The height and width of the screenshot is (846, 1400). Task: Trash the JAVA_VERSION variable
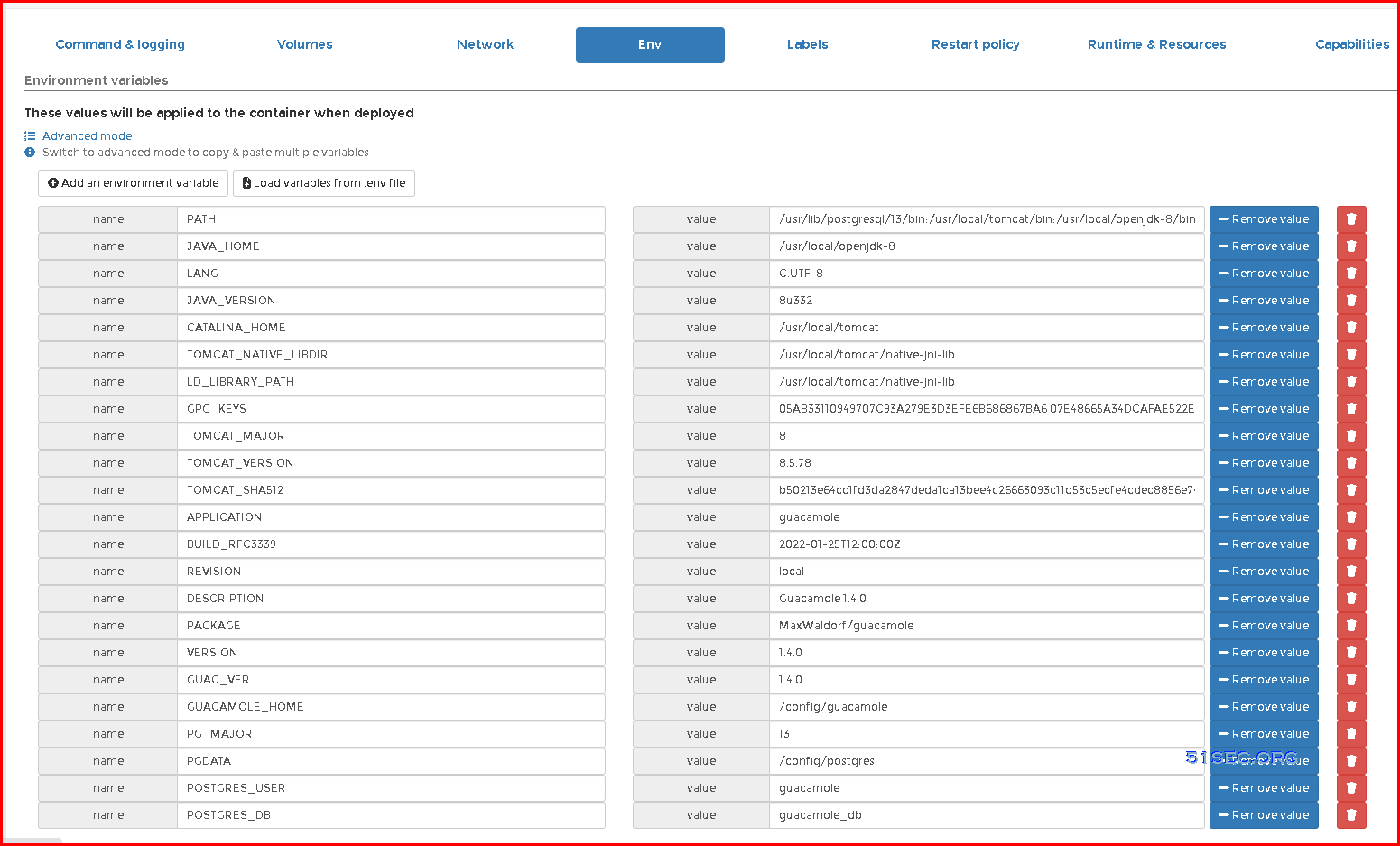[x=1351, y=301]
